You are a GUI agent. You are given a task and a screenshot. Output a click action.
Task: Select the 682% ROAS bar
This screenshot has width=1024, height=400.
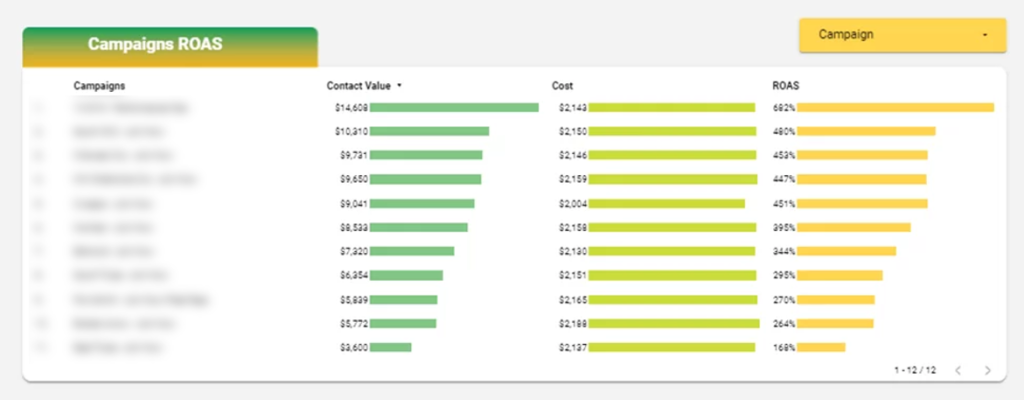point(895,107)
